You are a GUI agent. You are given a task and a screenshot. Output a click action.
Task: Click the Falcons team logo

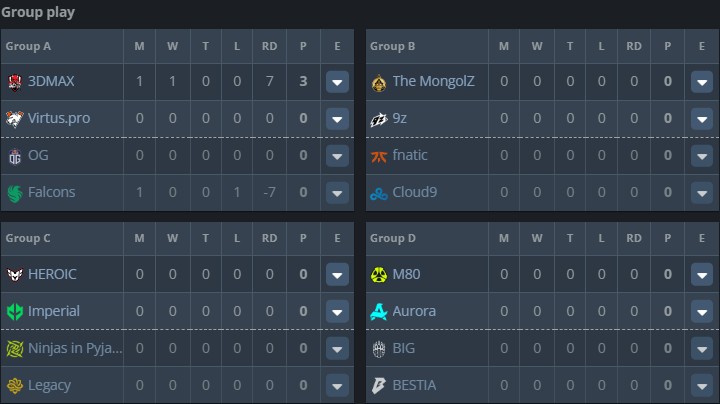pyautogui.click(x=14, y=192)
